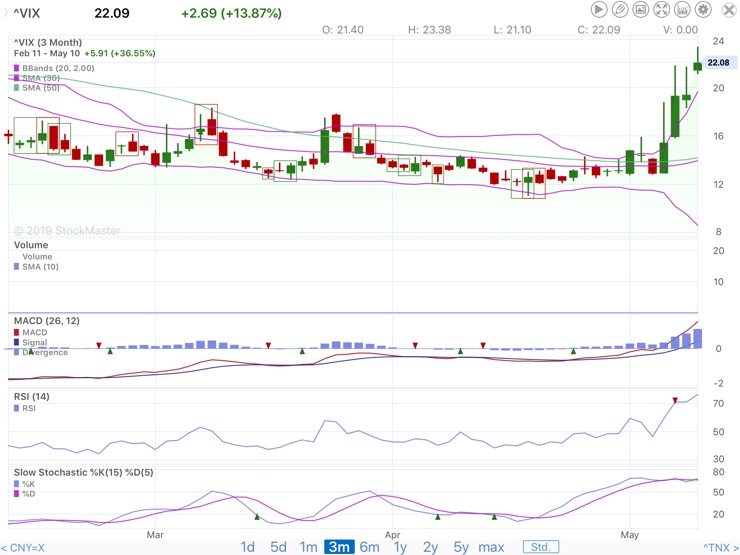The width and height of the screenshot is (740, 555).
Task: Switch to the 1m time range
Action: 308,547
